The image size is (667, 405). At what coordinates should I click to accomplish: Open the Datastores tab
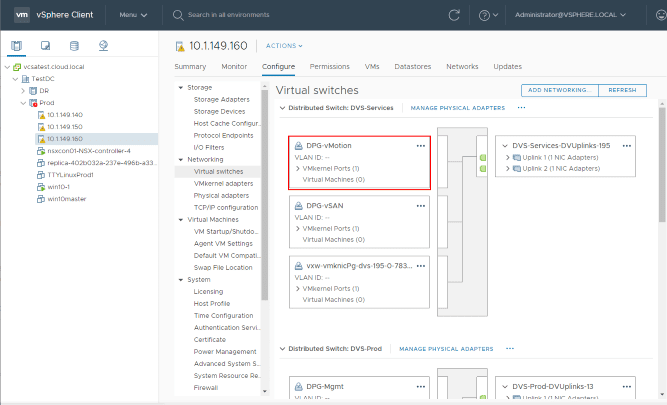412,66
